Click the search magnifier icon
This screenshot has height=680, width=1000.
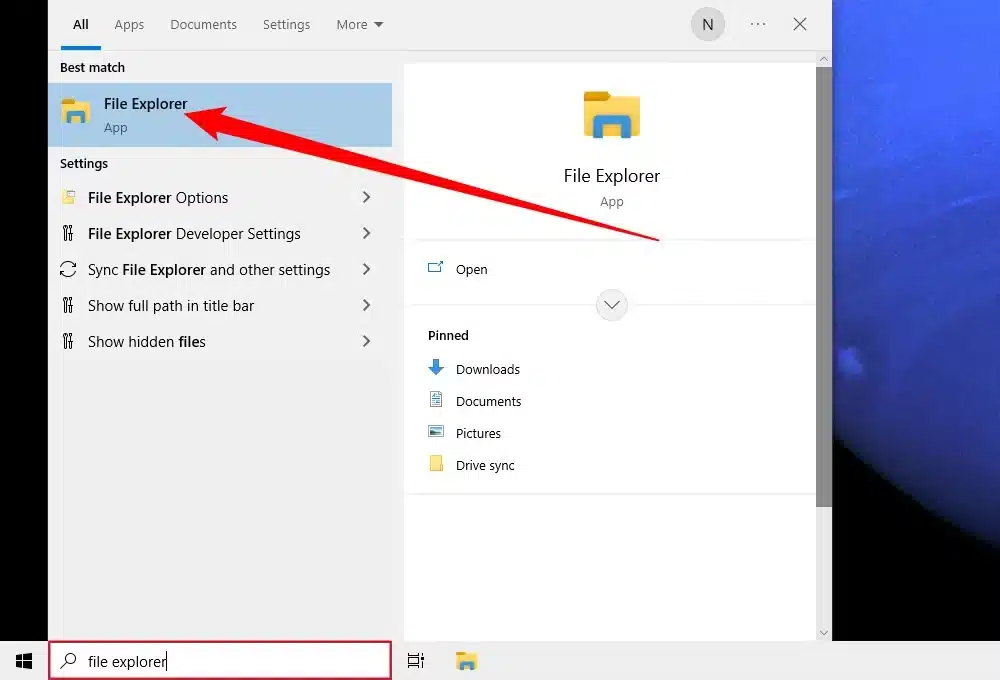coord(67,660)
